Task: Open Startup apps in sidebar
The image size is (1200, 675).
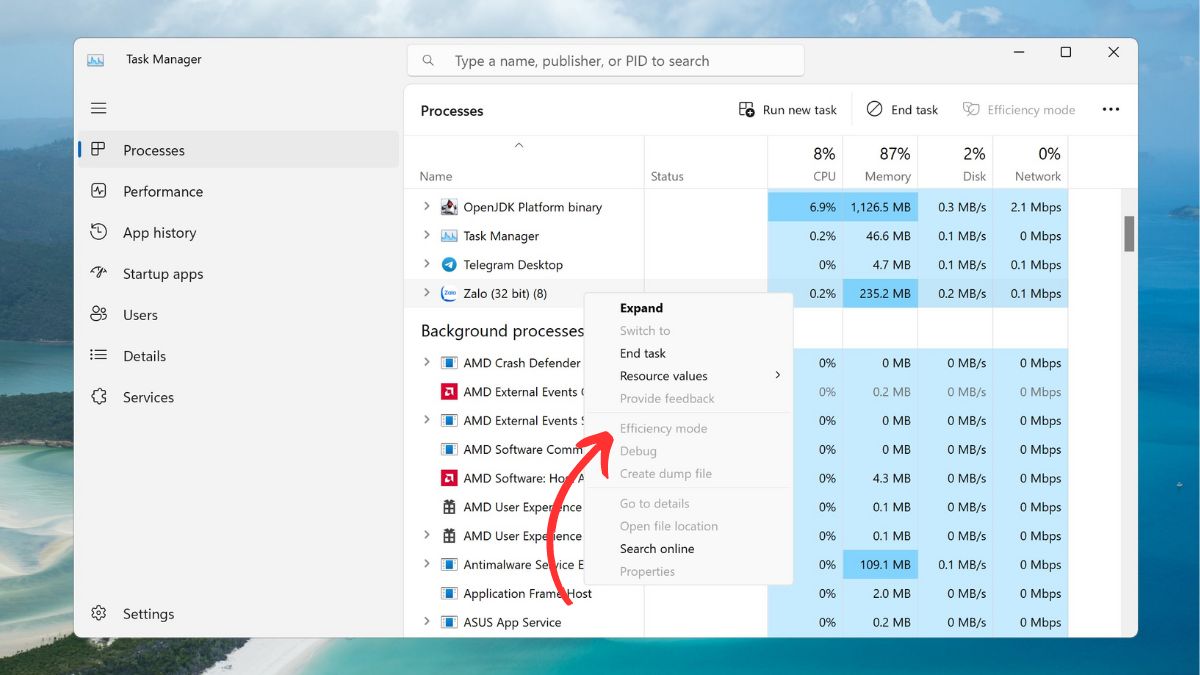Action: 238,273
